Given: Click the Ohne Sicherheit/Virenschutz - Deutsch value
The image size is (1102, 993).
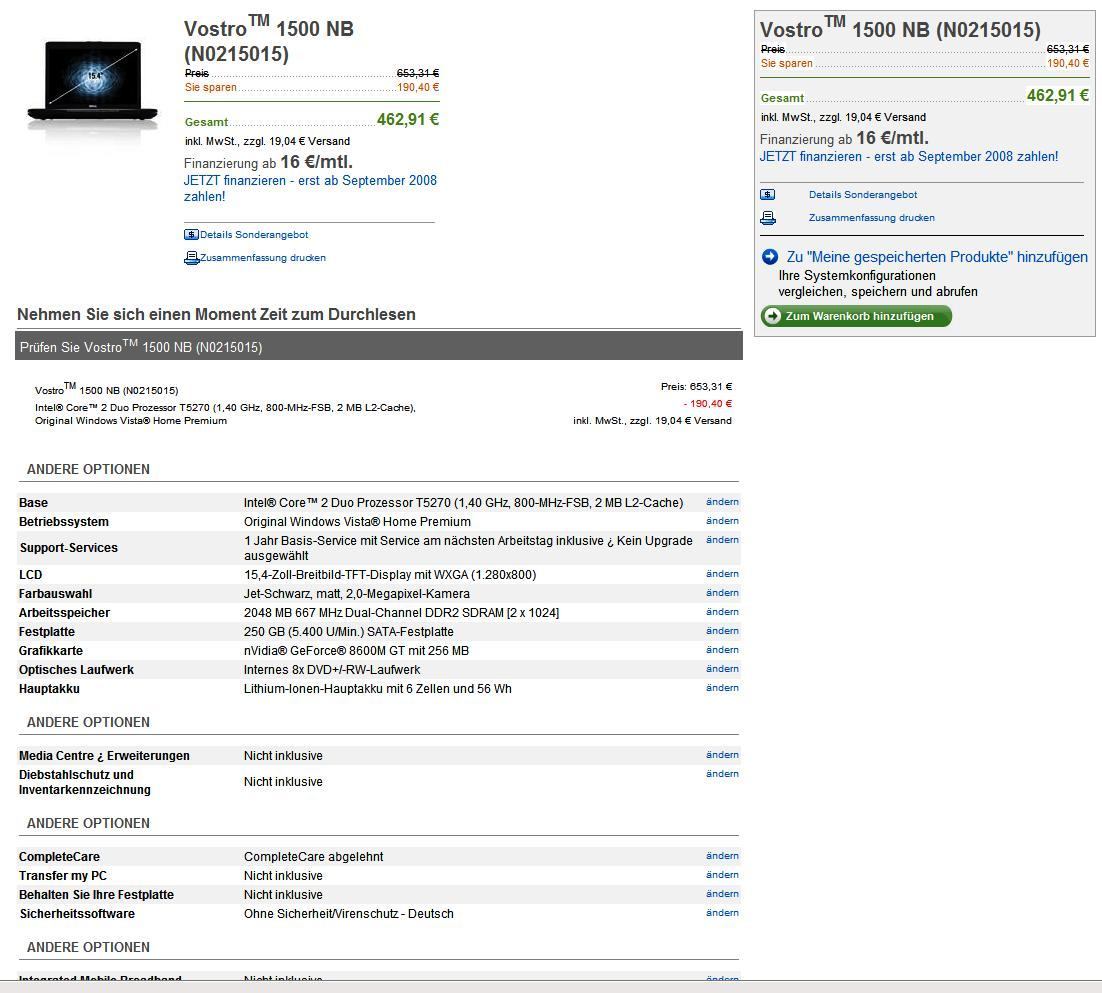Looking at the screenshot, I should pos(349,914).
